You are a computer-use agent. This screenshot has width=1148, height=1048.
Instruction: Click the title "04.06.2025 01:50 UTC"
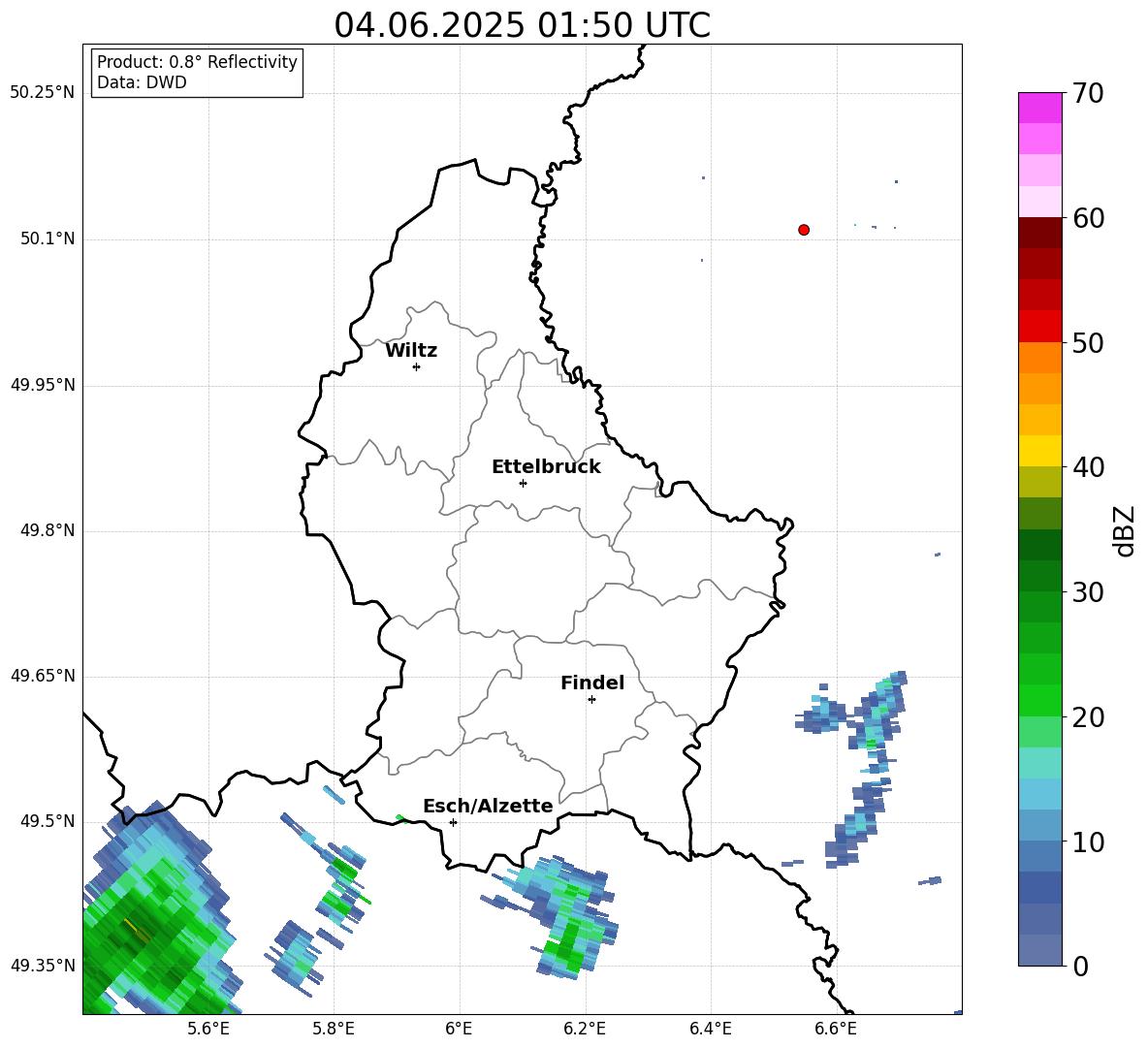pyautogui.click(x=522, y=25)
